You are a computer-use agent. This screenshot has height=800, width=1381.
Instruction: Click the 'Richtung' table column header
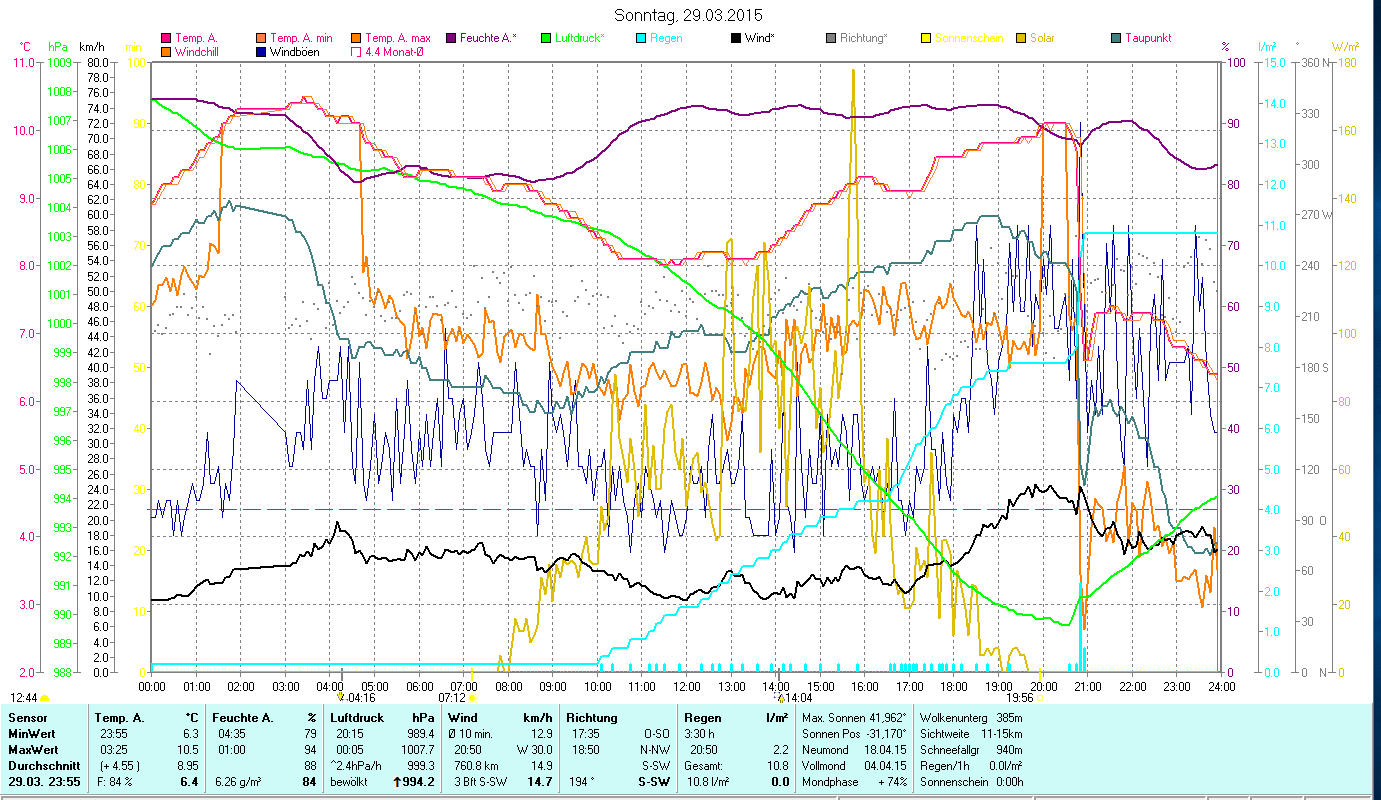pos(591,718)
